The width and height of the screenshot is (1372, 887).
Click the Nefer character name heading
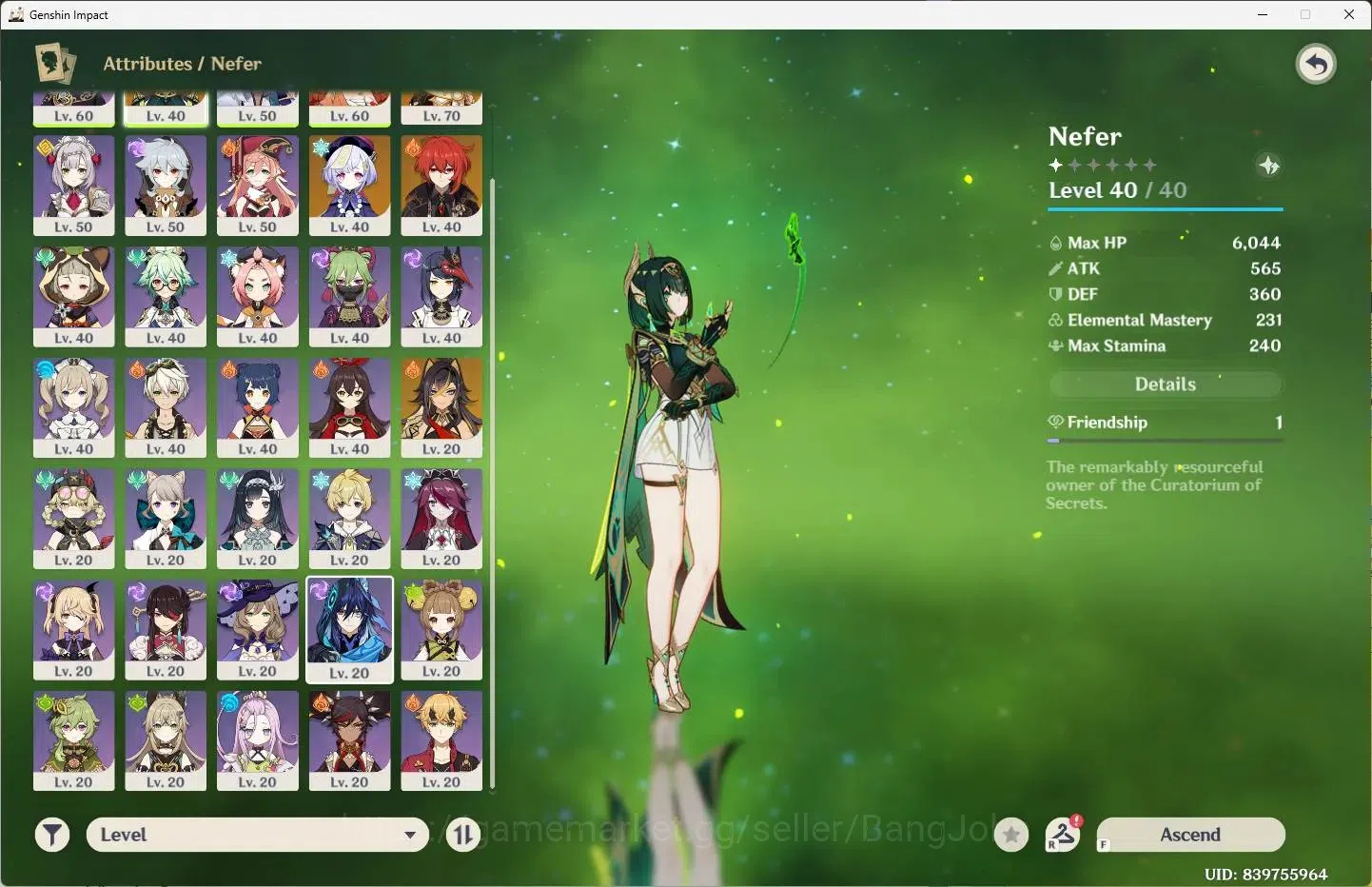(1085, 136)
